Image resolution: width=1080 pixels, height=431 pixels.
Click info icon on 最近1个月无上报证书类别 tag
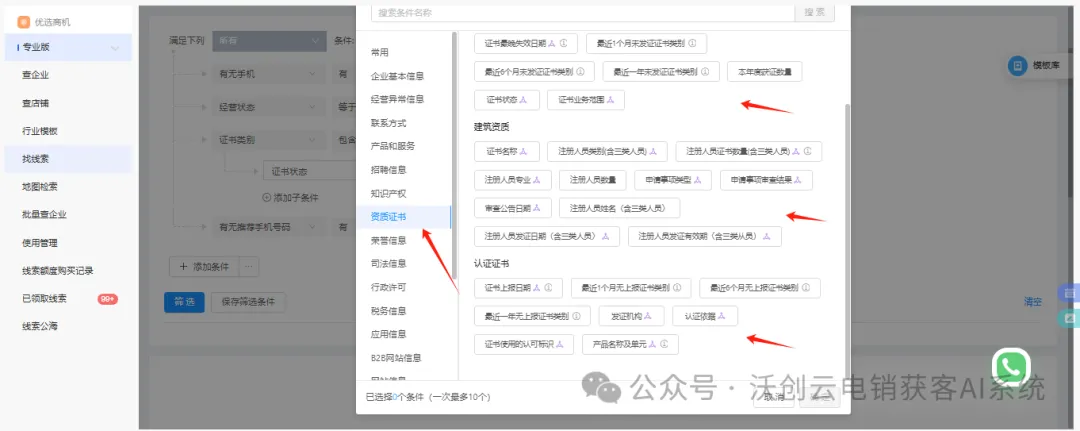(x=676, y=287)
